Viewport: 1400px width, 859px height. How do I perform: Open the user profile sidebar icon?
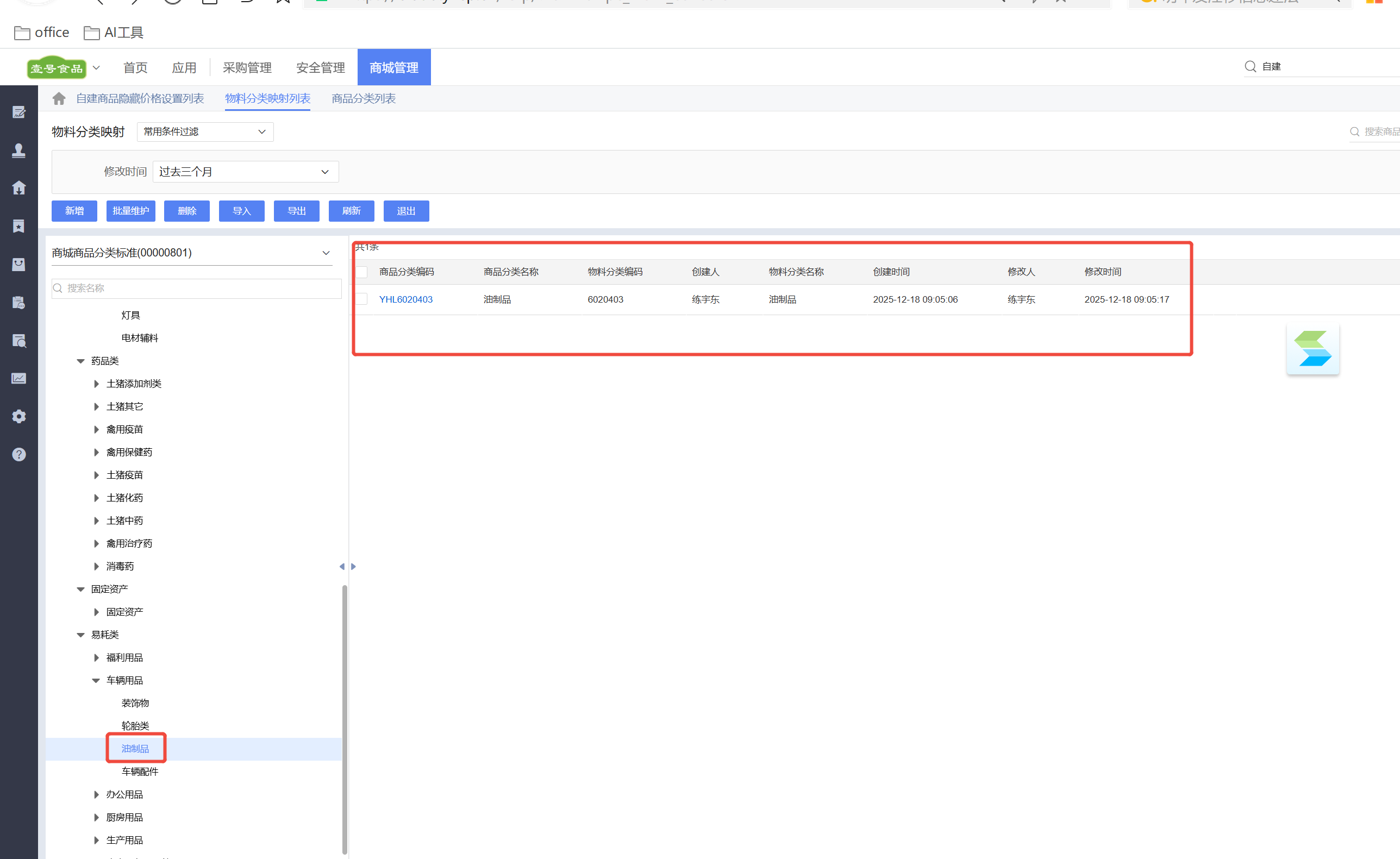(x=18, y=150)
